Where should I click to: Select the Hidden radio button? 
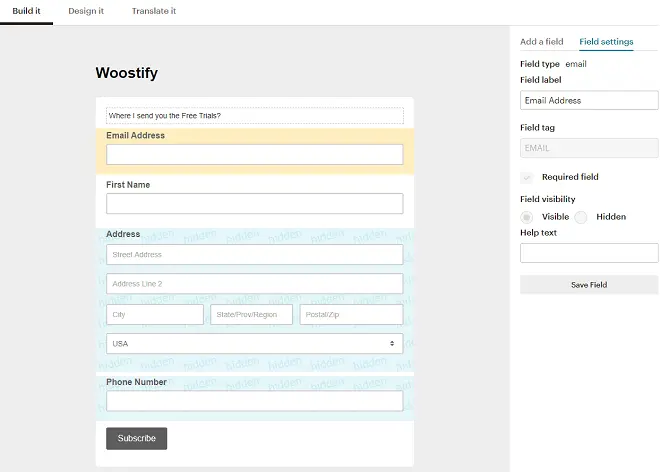(581, 217)
